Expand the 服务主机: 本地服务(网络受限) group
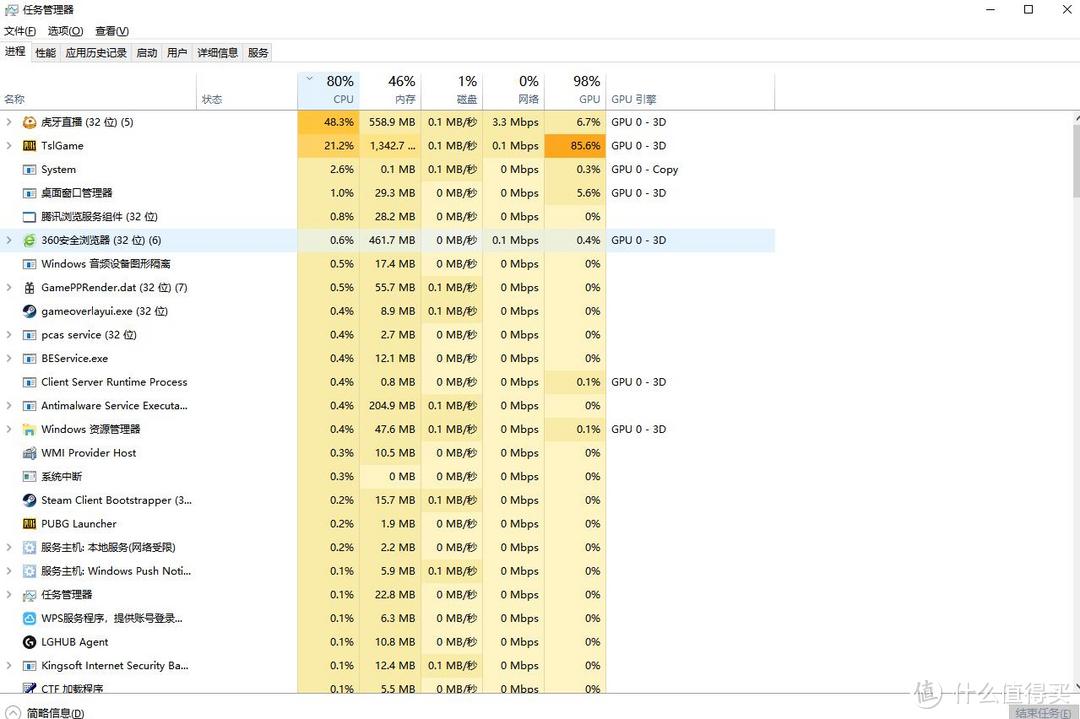 tap(9, 548)
